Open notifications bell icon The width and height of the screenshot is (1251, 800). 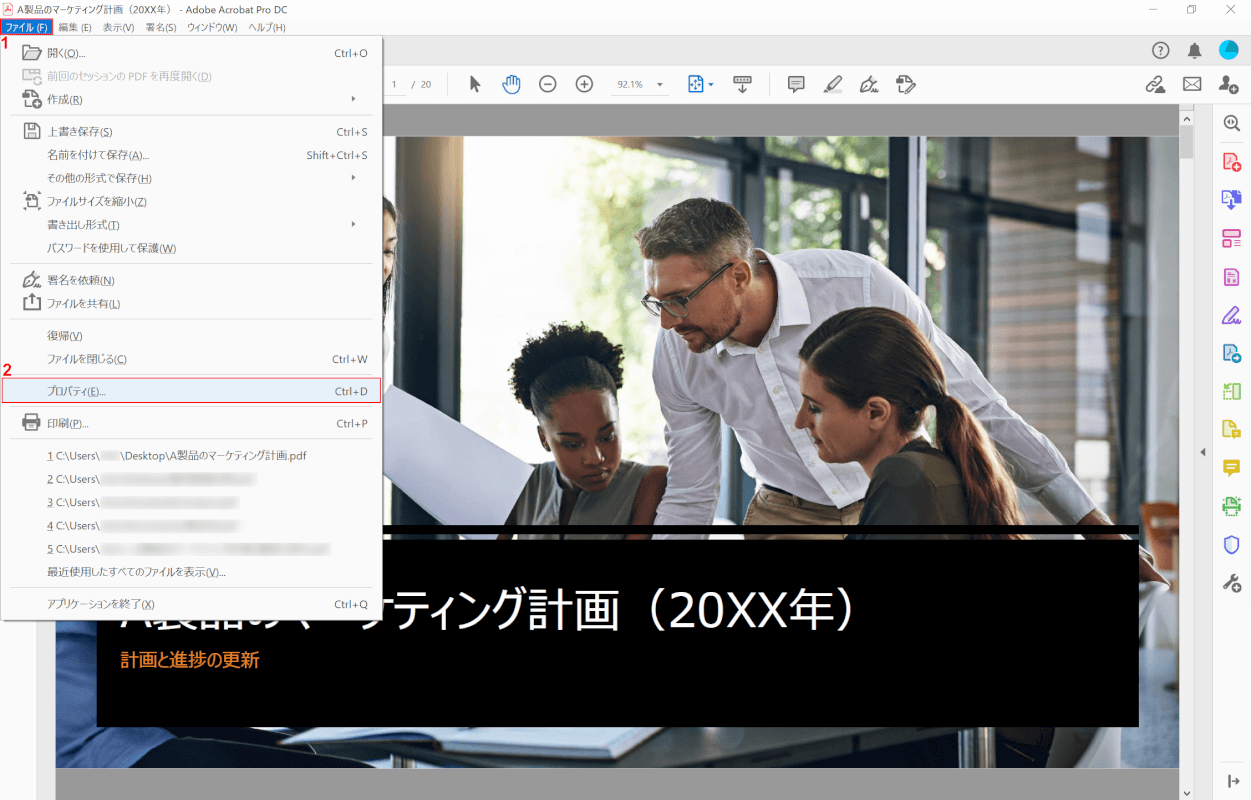click(1194, 50)
